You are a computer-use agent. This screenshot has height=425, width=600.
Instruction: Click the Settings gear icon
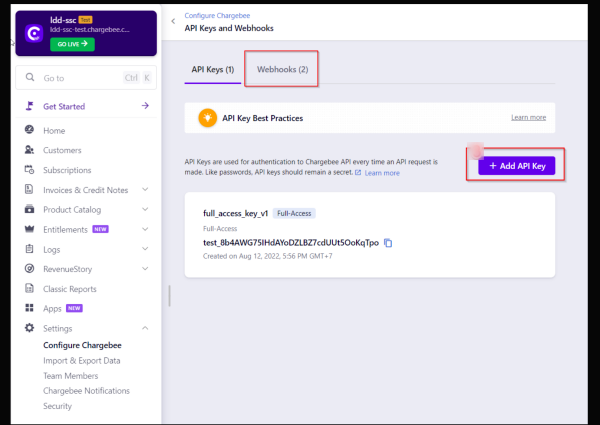coord(29,328)
